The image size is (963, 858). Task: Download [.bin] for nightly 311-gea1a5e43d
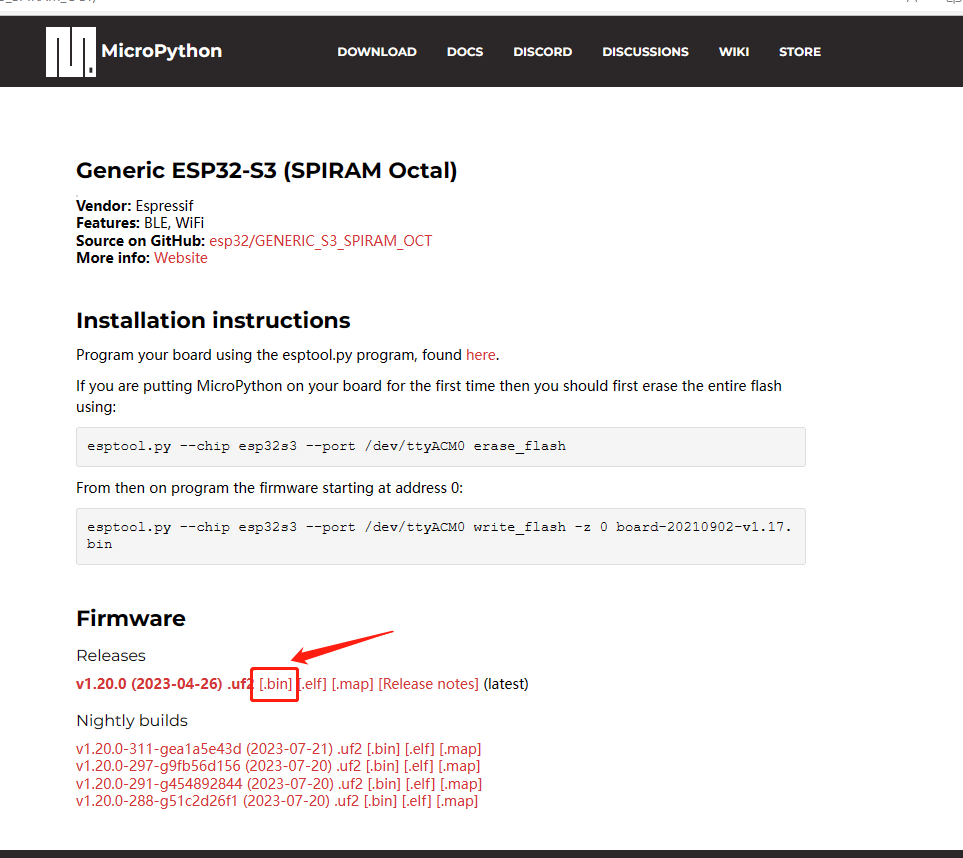[383, 749]
